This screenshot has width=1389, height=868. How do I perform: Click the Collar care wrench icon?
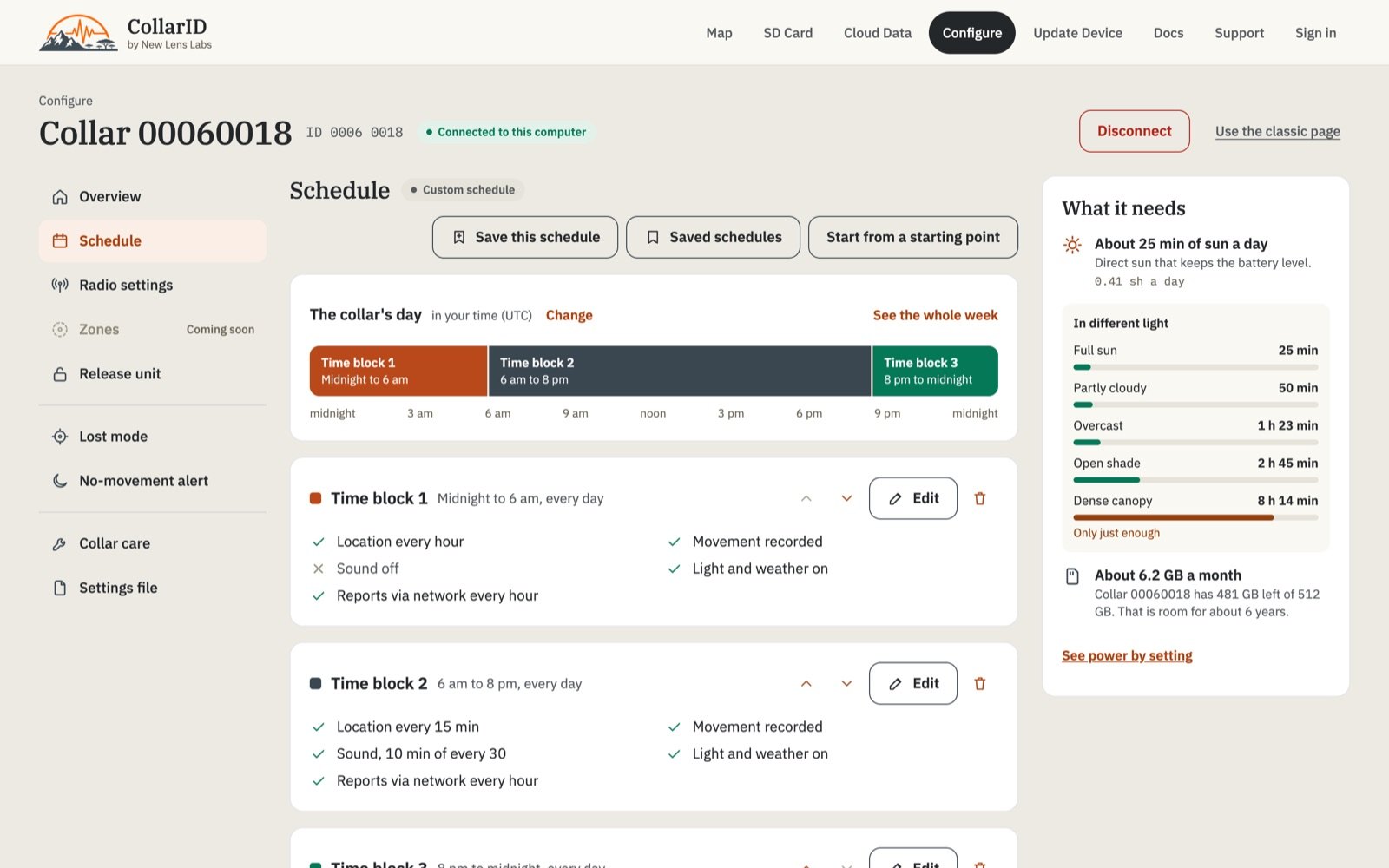pos(60,544)
